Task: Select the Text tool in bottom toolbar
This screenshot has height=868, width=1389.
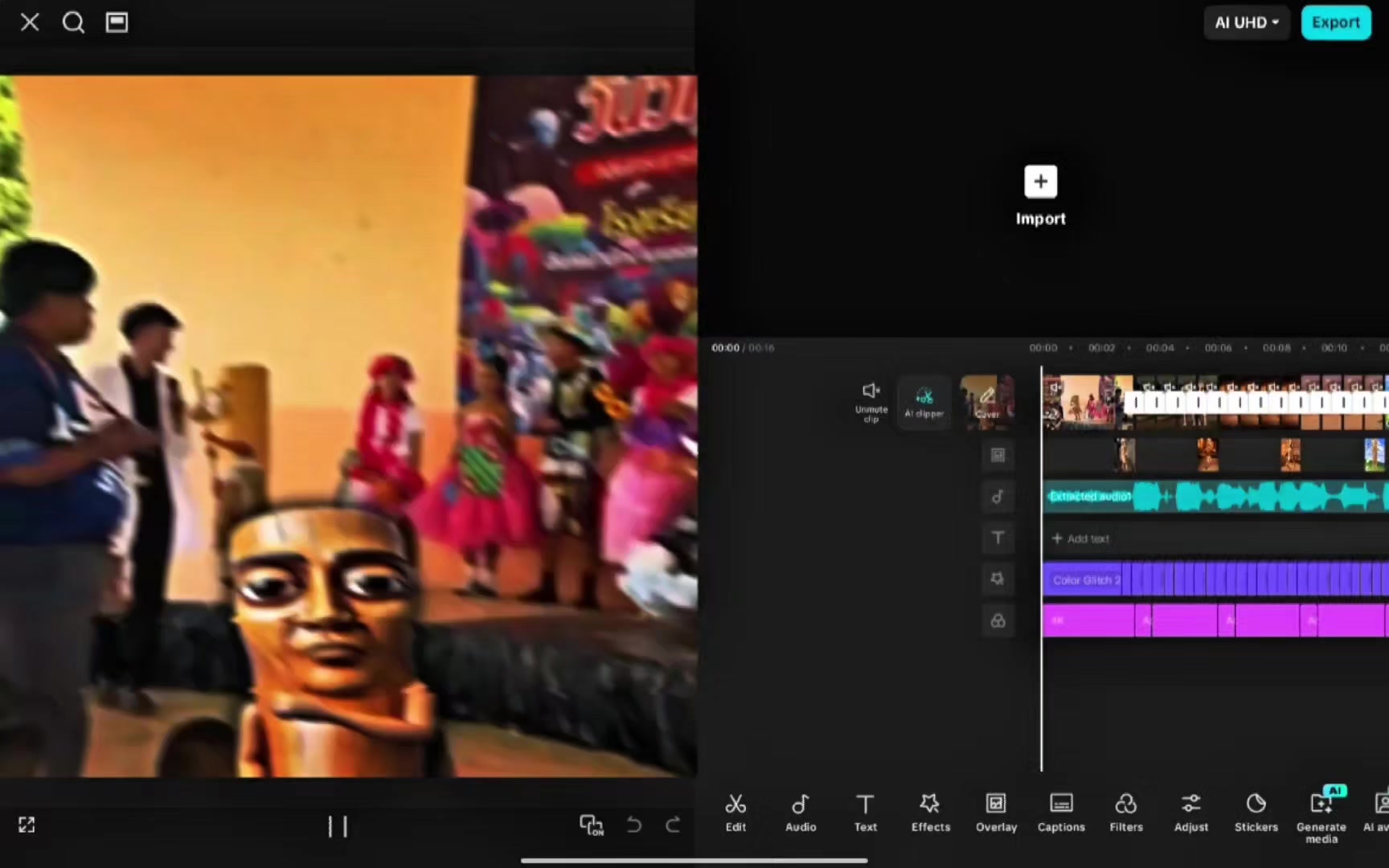Action: (x=866, y=813)
